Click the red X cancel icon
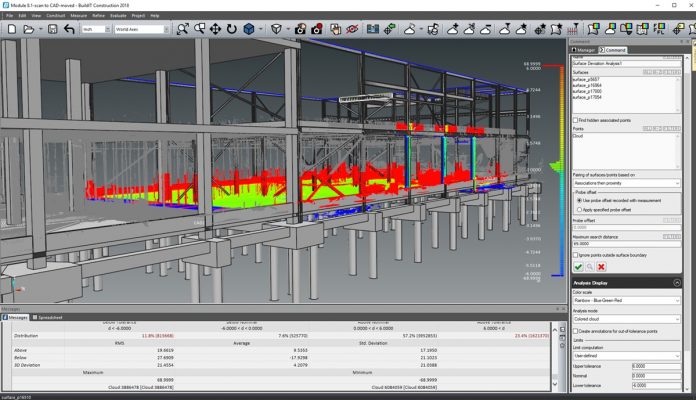Viewport: 696px width, 400px height. 602,267
